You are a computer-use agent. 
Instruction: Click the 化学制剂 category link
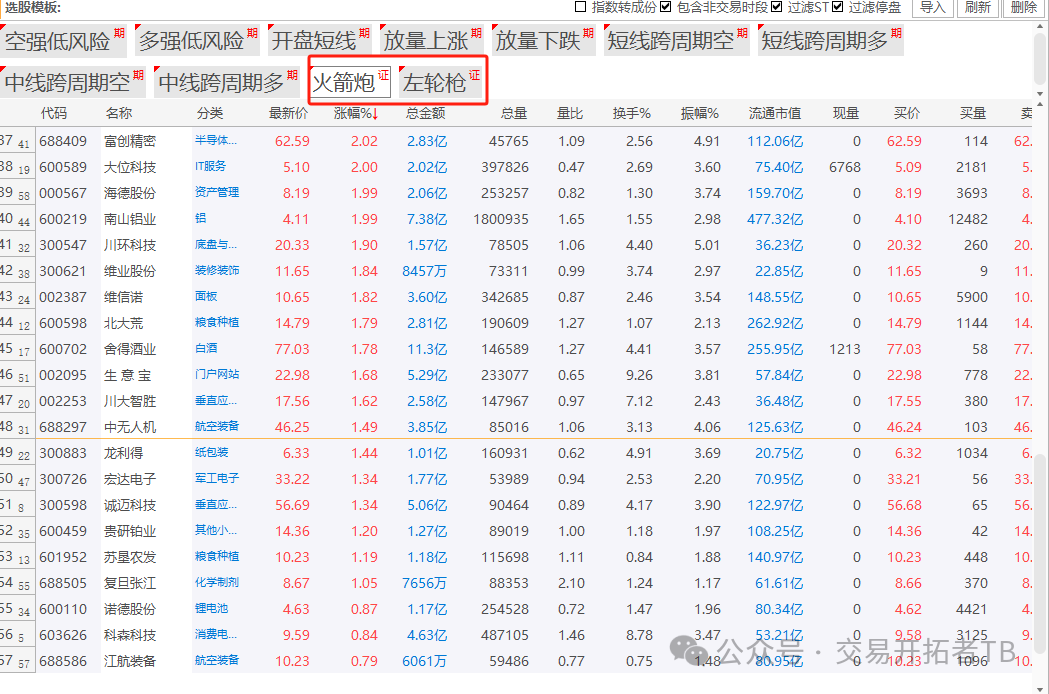click(x=217, y=582)
